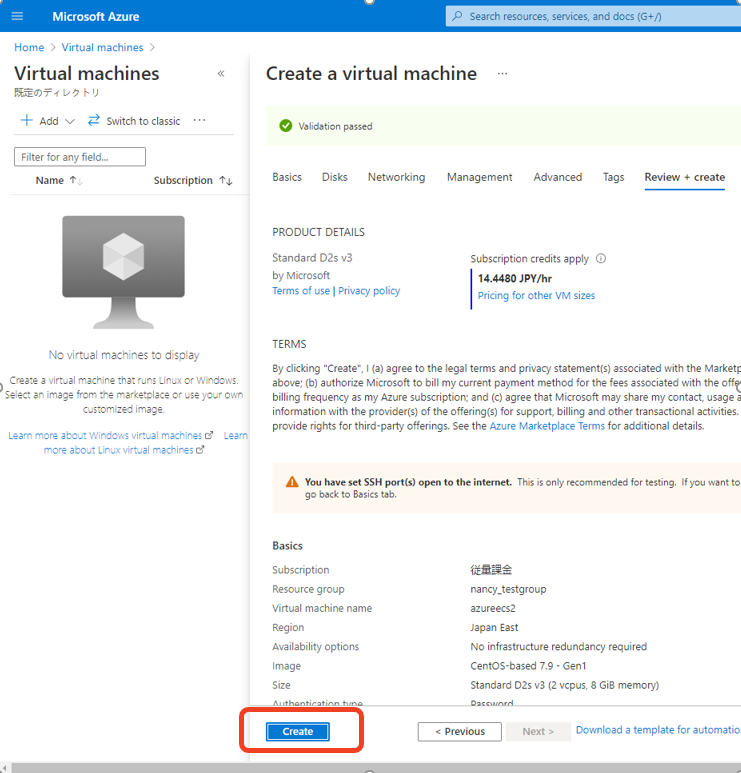Collapse the Virtual machines panel
The width and height of the screenshot is (741, 773).
(x=221, y=74)
